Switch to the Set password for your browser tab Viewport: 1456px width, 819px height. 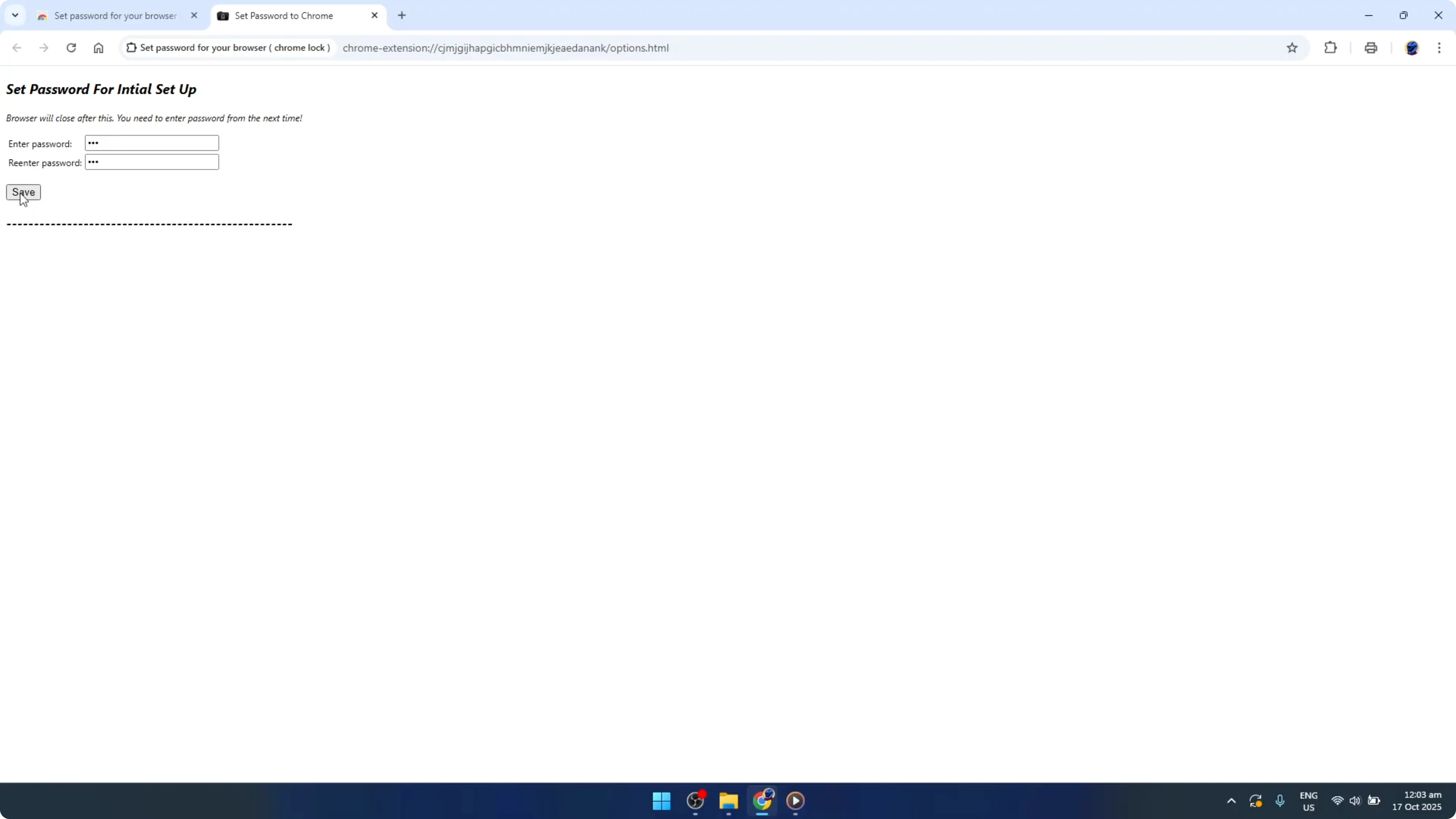coord(110,15)
